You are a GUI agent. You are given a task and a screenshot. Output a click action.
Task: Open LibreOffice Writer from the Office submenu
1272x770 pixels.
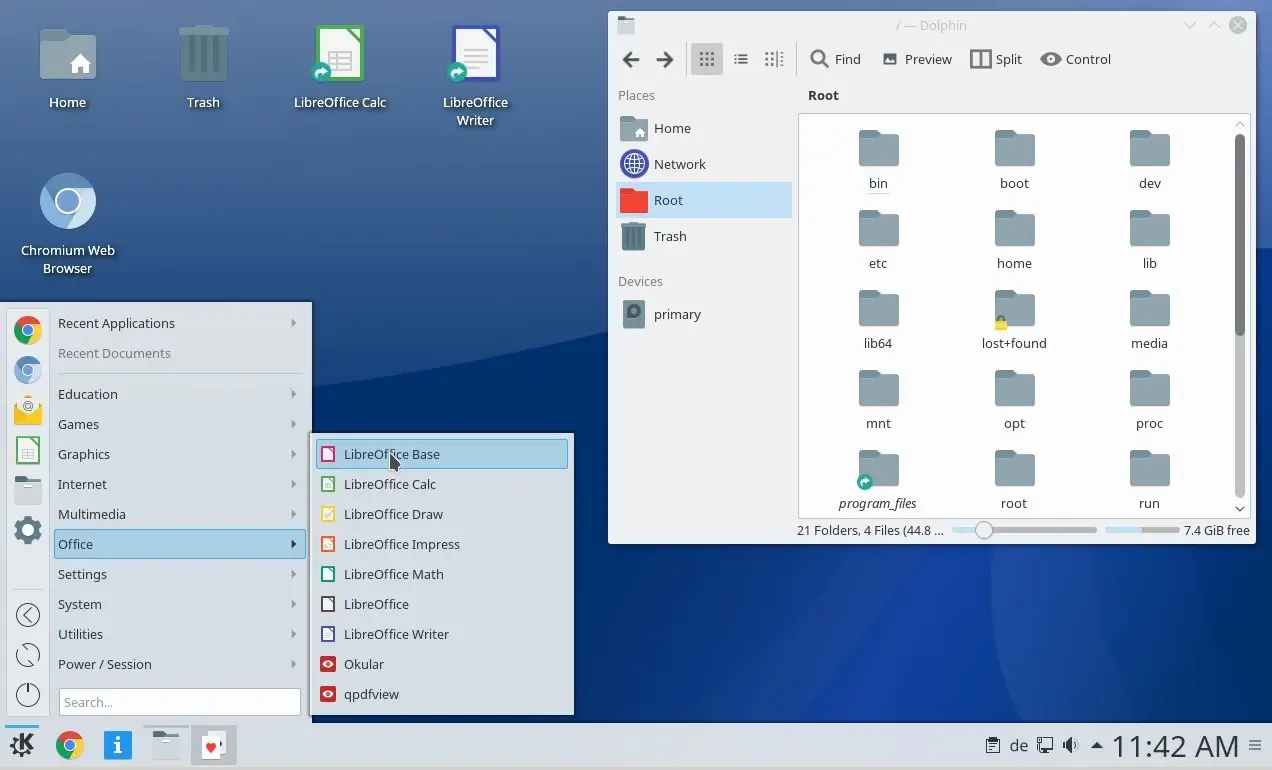(395, 634)
